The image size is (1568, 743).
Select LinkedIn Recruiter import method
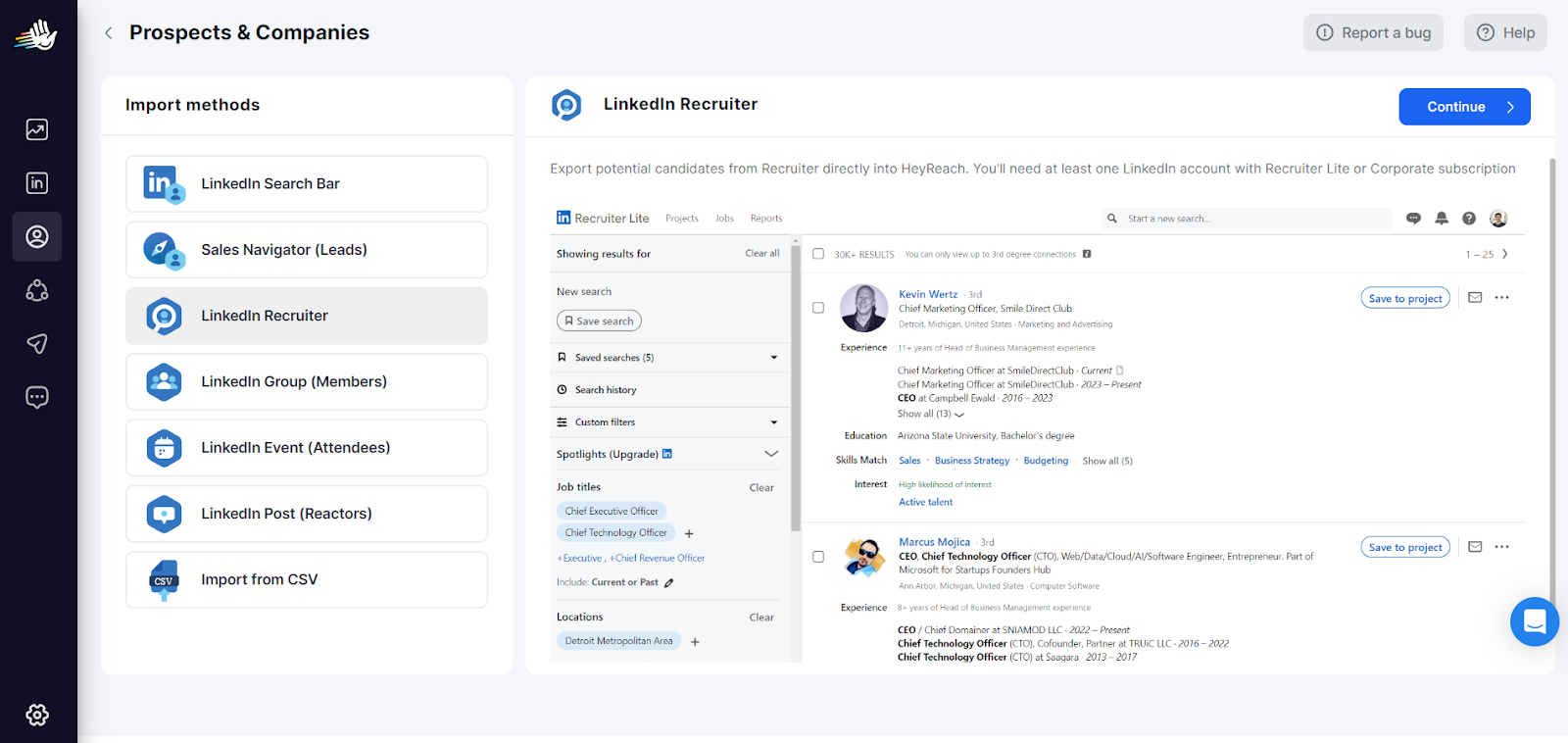pos(307,316)
